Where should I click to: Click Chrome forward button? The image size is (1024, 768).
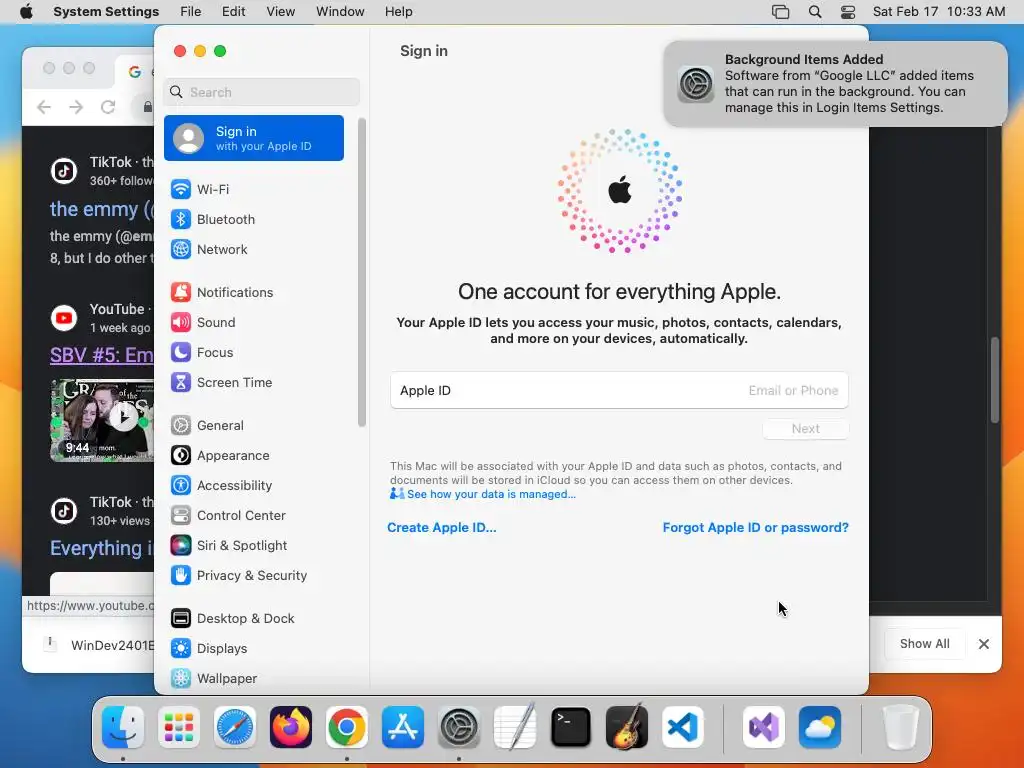coord(76,107)
